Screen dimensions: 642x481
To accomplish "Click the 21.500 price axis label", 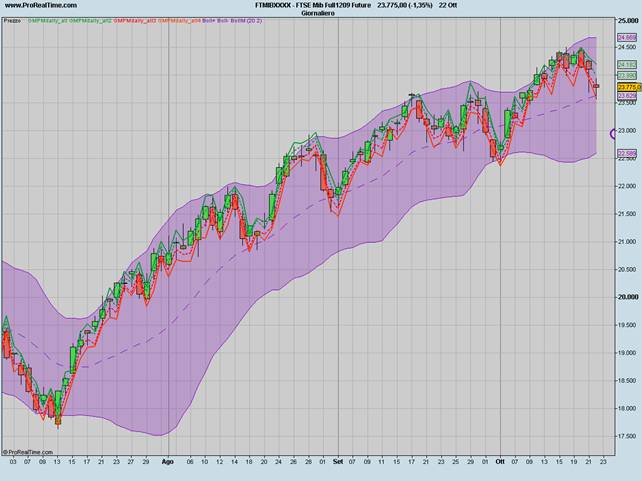I will 628,214.
